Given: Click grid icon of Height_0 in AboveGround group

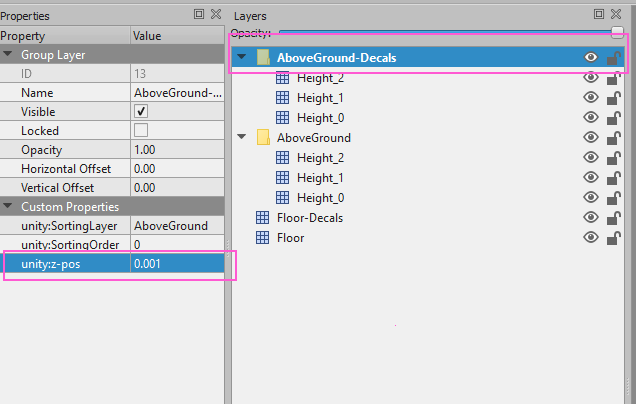Looking at the screenshot, I should coord(282,198).
